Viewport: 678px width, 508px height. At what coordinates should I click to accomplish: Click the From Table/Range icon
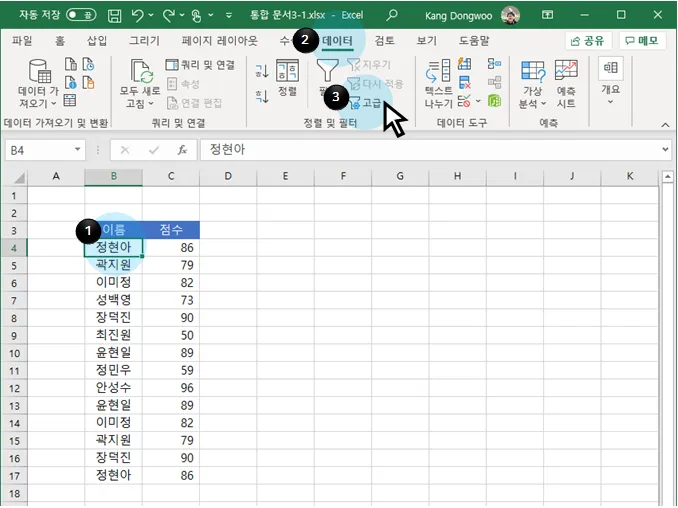pyautogui.click(x=70, y=100)
